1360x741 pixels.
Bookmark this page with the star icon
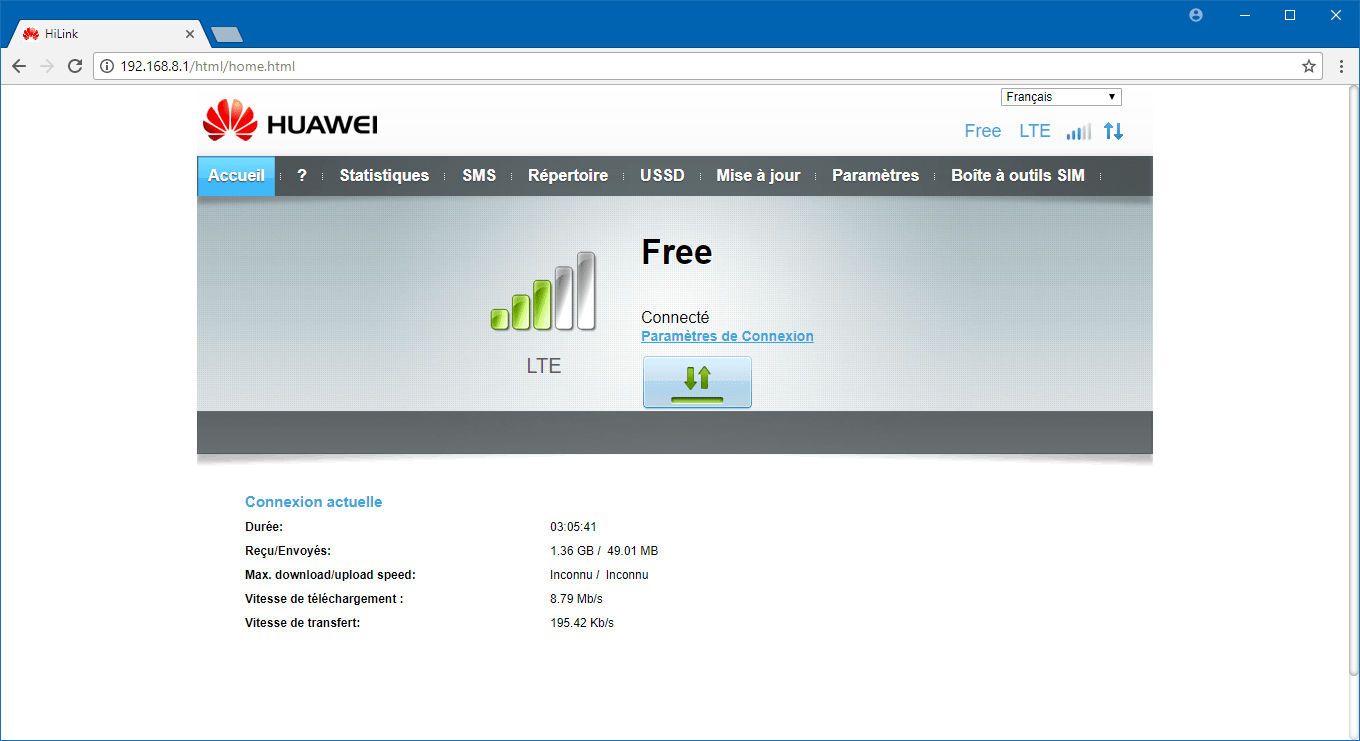1309,66
